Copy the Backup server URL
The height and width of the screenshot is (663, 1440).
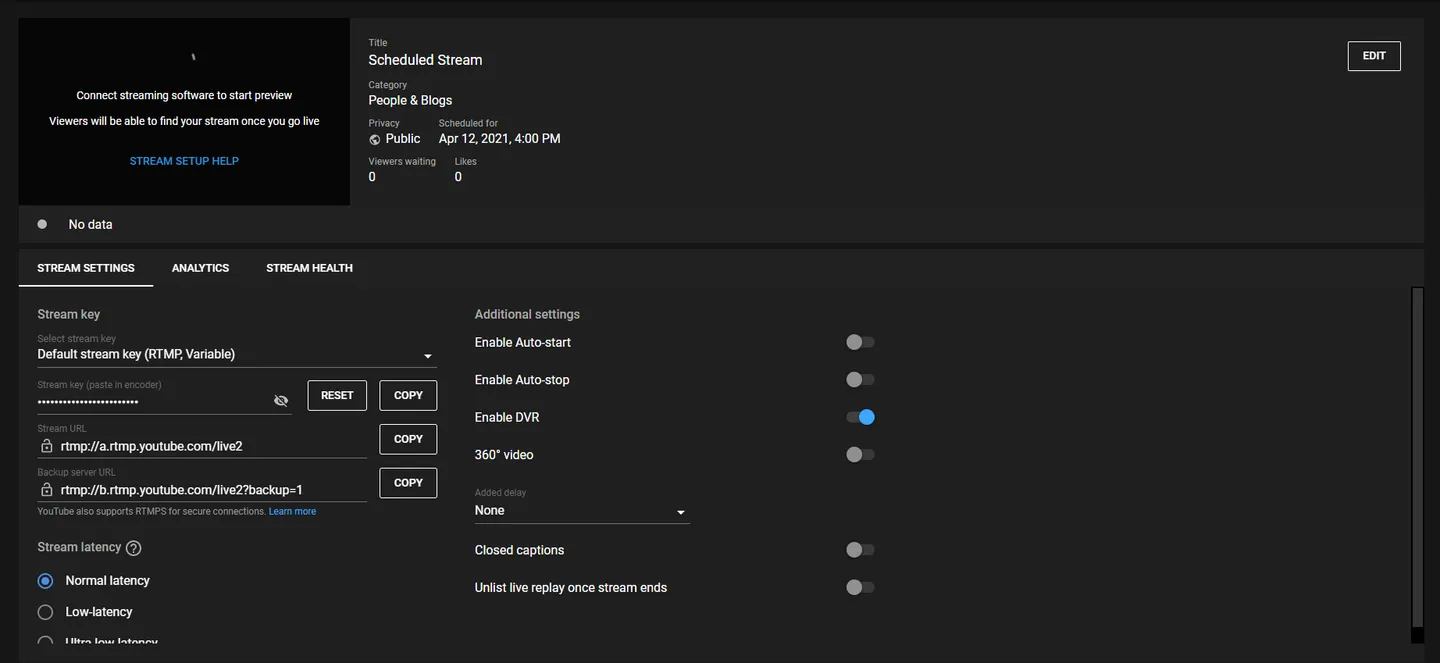(408, 483)
